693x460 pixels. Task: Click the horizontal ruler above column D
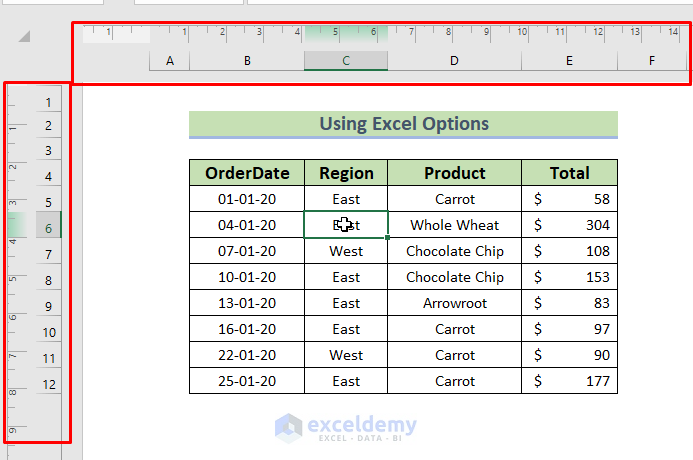pos(454,33)
